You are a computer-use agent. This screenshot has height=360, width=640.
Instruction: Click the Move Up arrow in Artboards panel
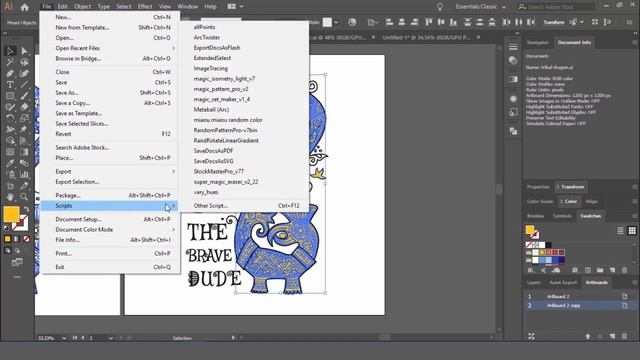[x=588, y=336]
